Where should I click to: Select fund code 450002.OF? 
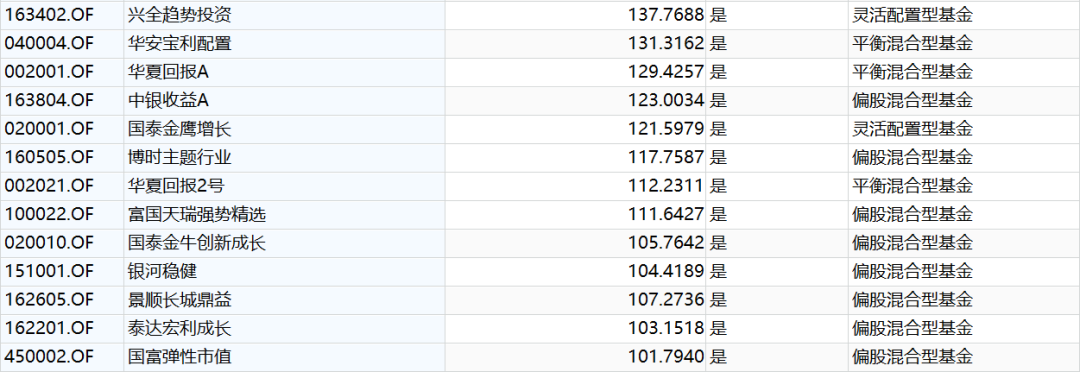tap(49, 357)
